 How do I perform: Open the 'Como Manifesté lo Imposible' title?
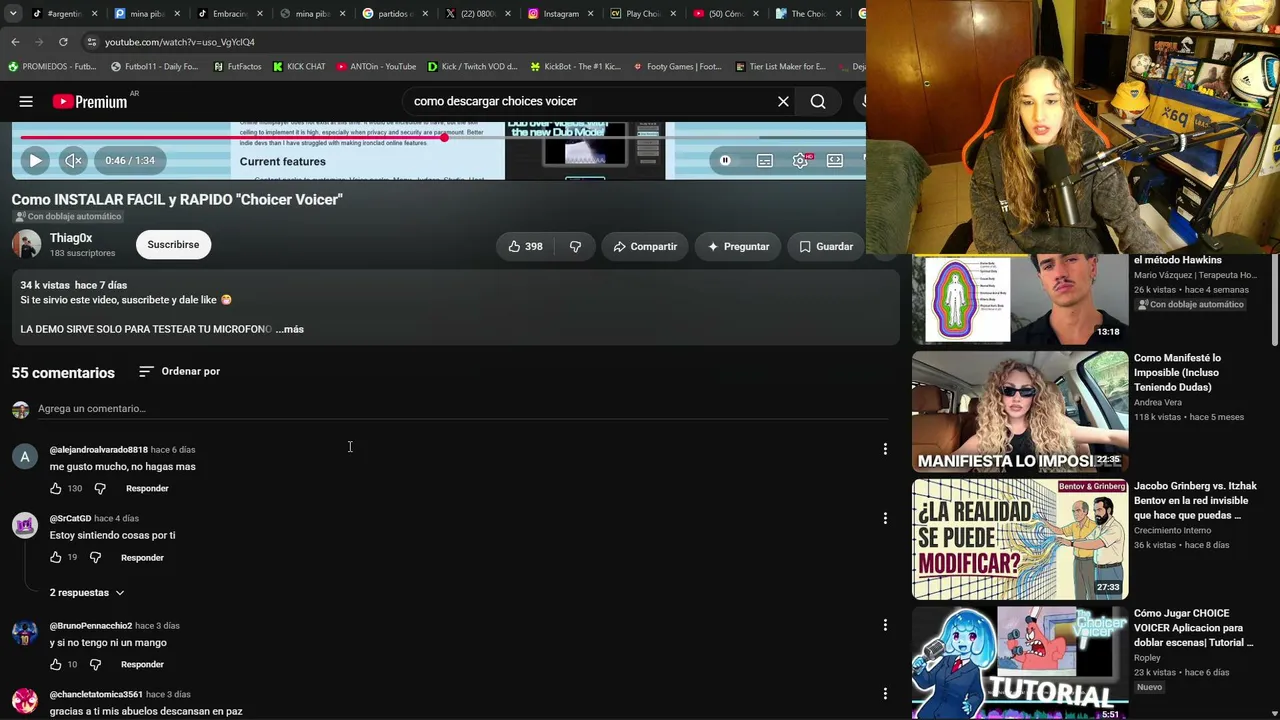[1178, 372]
